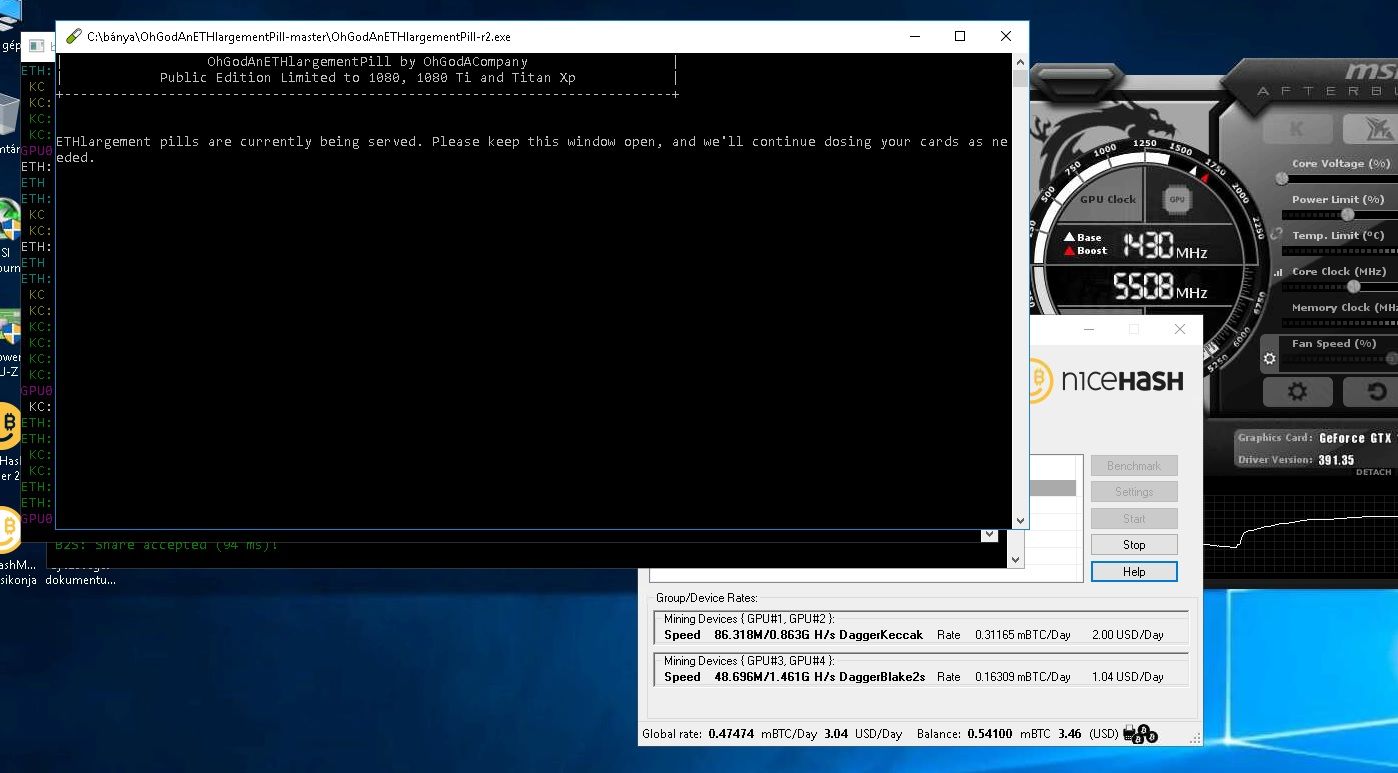Click the Core Voltage slider handle
1398x773 pixels.
coord(1282,178)
